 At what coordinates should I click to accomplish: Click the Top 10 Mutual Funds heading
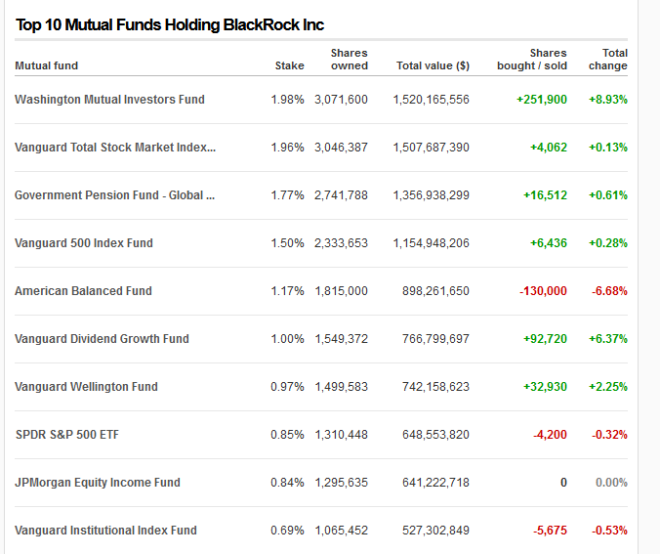(x=169, y=25)
